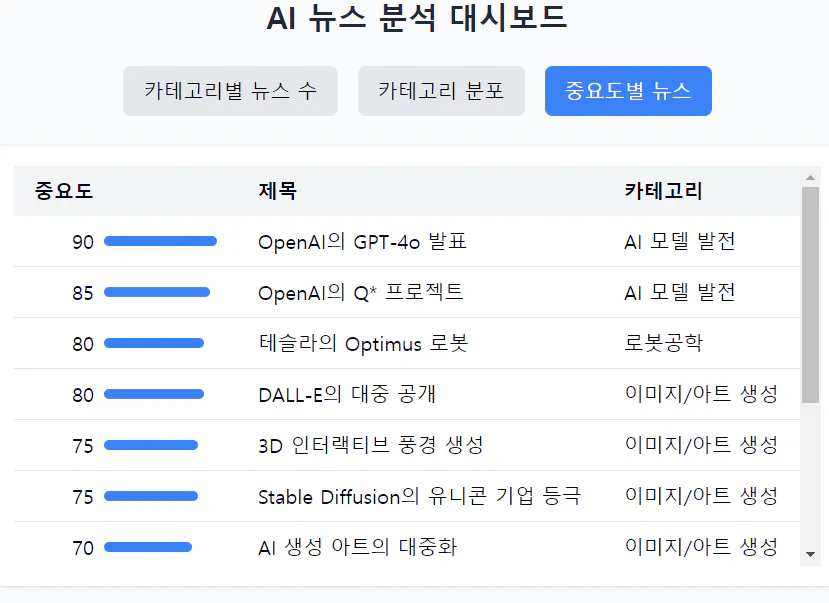Image resolution: width=829 pixels, height=603 pixels.
Task: Click AI 모델 발전 in Q* 프로젝트 row
Action: [679, 292]
